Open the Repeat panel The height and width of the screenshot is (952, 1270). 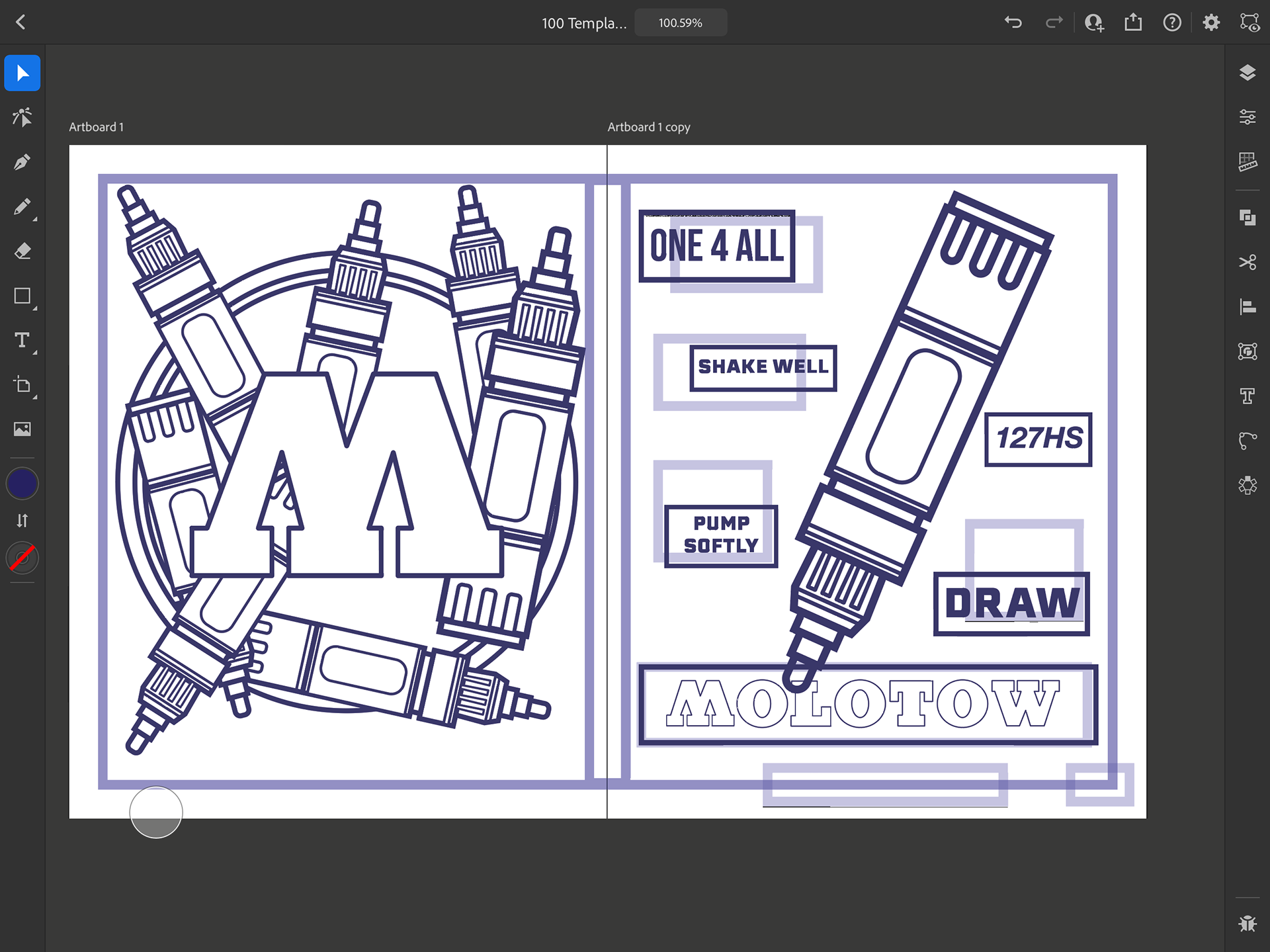(x=1248, y=485)
